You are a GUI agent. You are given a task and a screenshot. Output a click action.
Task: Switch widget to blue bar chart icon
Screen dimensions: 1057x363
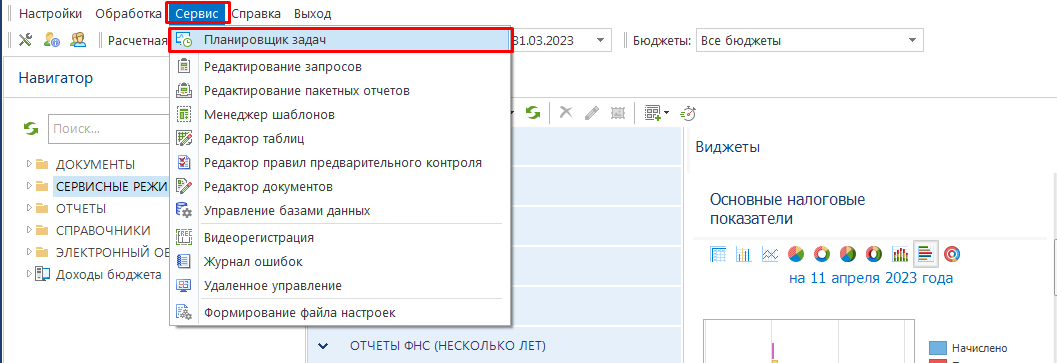tap(744, 254)
